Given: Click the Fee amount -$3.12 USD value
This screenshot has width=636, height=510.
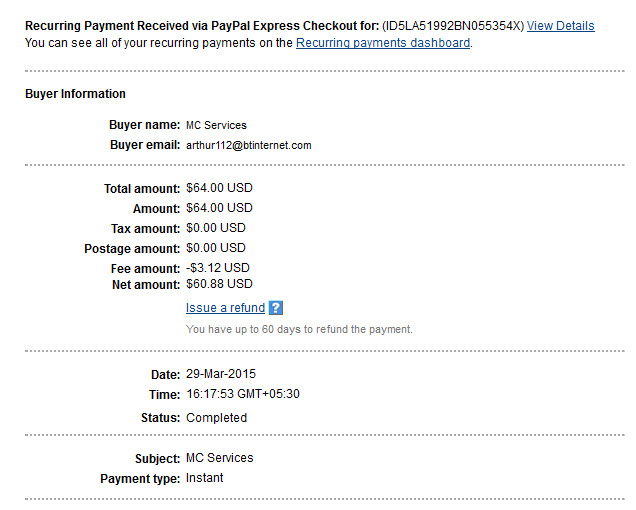Looking at the screenshot, I should pos(217,268).
